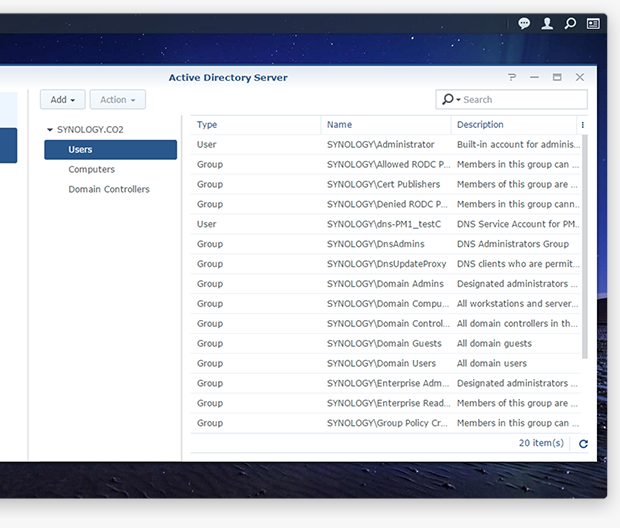Open the Add dropdown button

click(x=62, y=100)
